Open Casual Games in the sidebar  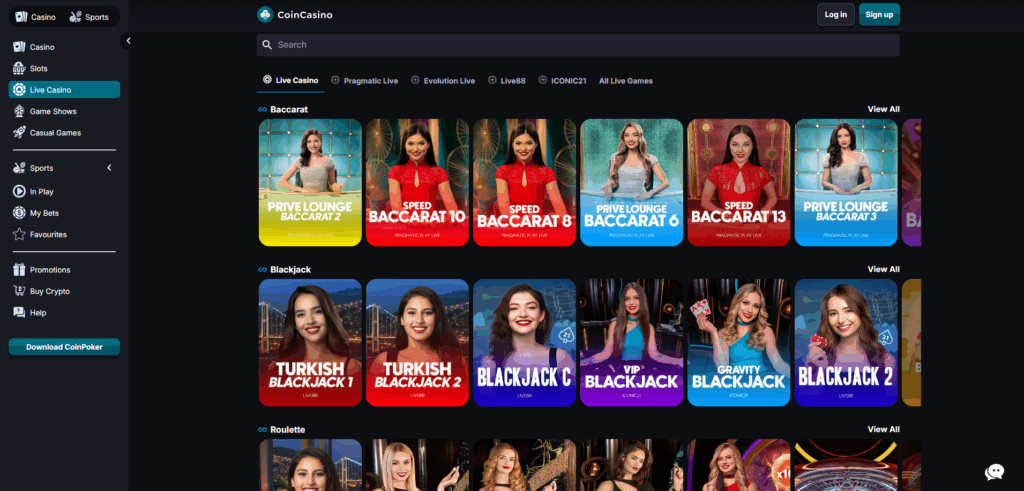click(x=64, y=133)
